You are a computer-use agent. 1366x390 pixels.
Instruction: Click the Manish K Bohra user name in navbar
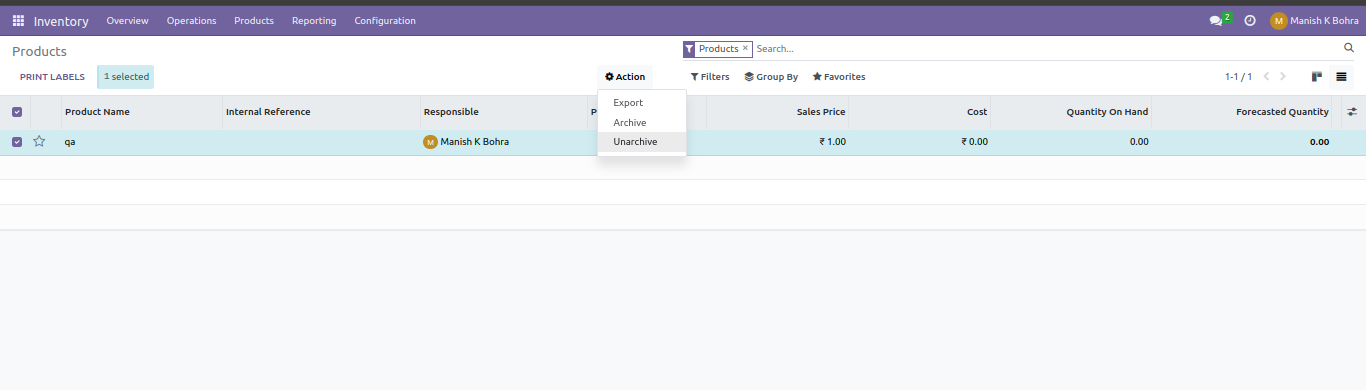1324,20
